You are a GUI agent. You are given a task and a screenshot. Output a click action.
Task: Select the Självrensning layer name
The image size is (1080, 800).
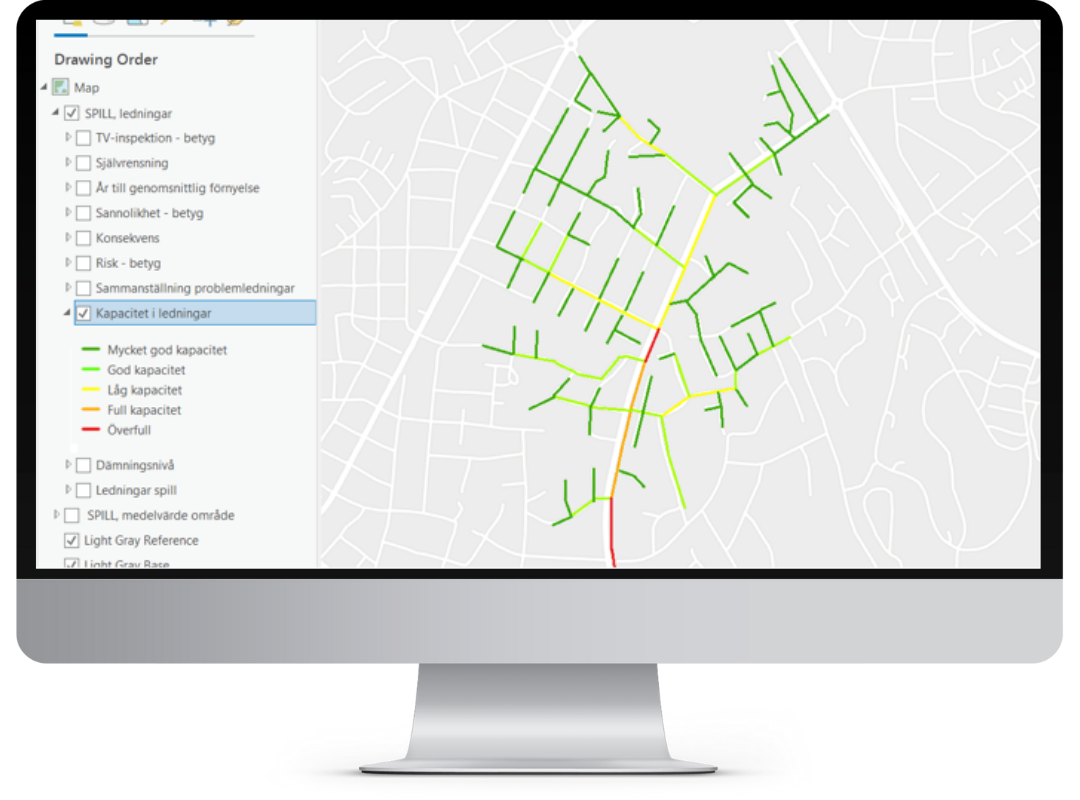point(132,163)
